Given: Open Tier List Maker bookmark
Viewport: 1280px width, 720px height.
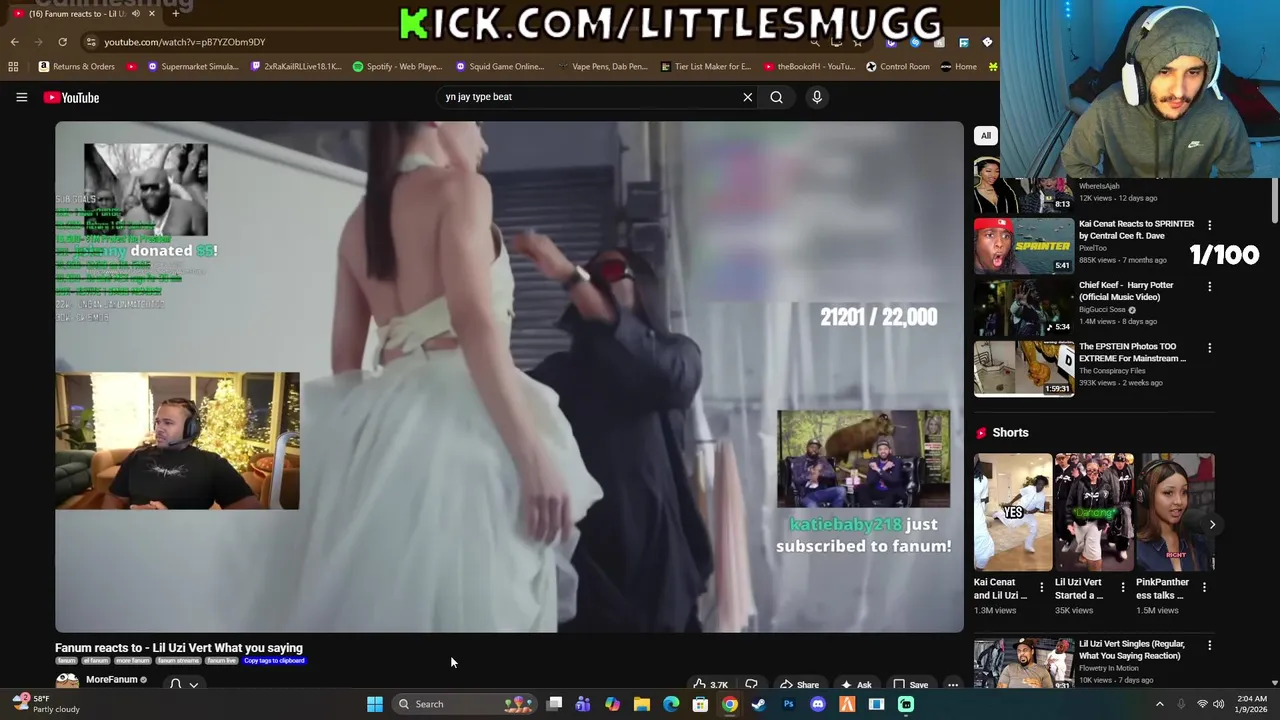Looking at the screenshot, I should (x=706, y=67).
